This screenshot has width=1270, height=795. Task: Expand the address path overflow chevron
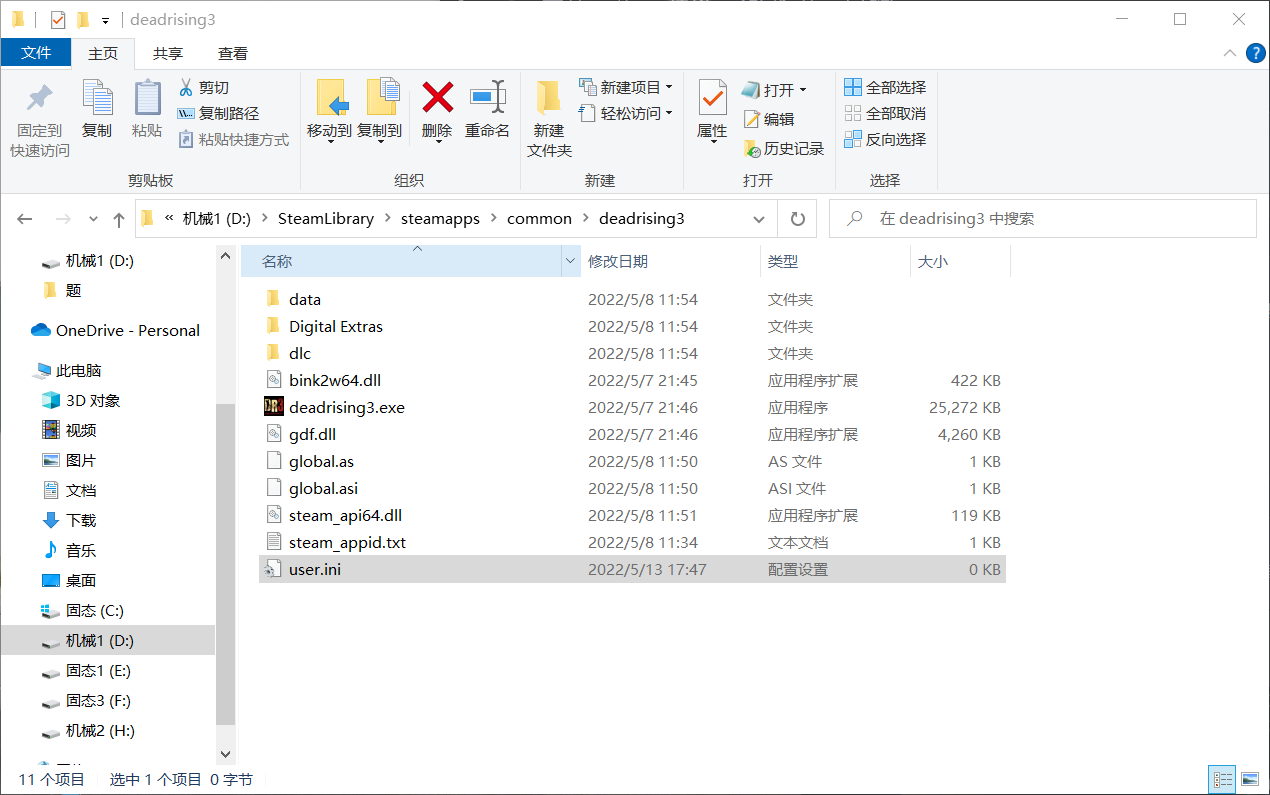(169, 219)
